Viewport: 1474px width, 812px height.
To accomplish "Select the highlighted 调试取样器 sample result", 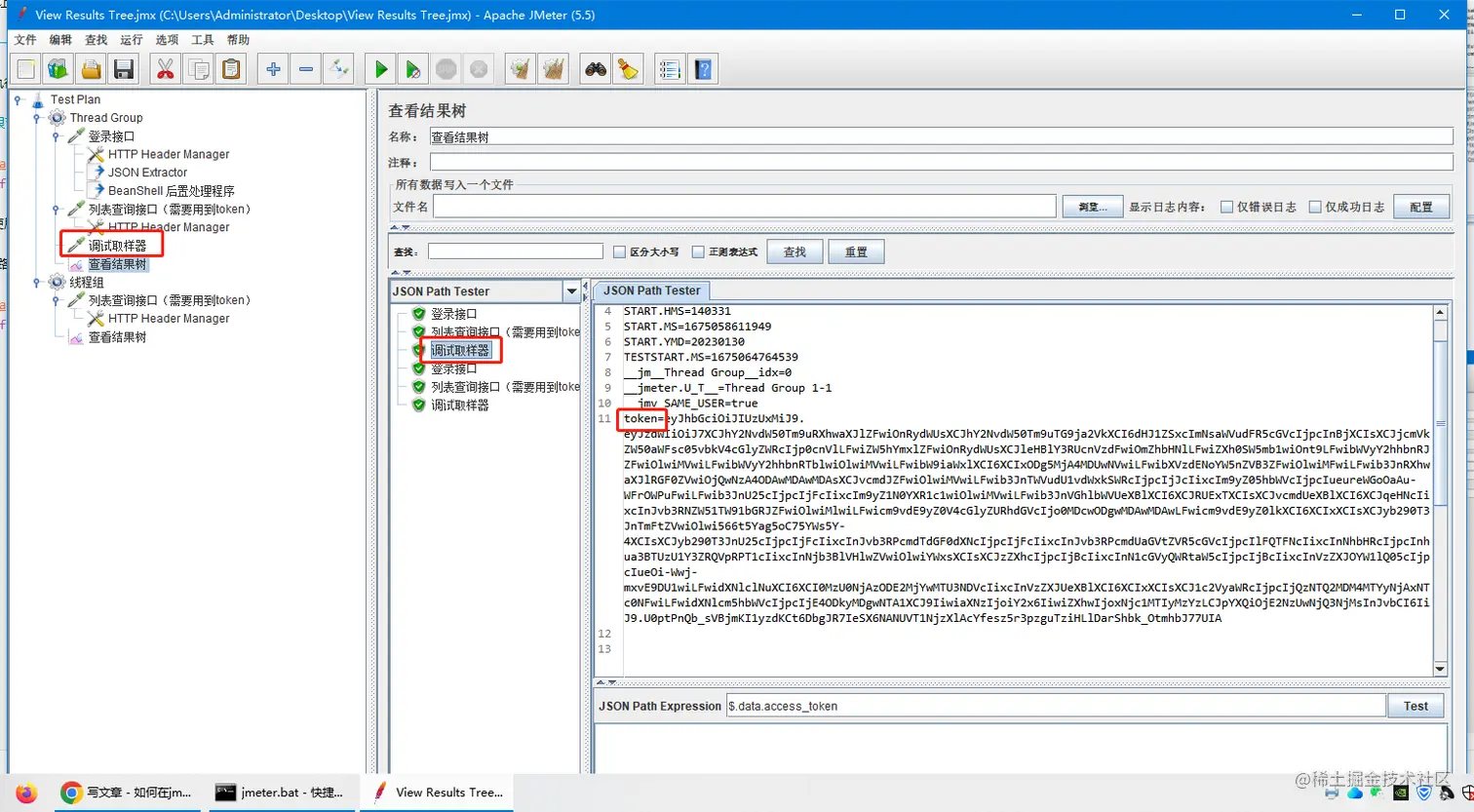I will pyautogui.click(x=460, y=351).
